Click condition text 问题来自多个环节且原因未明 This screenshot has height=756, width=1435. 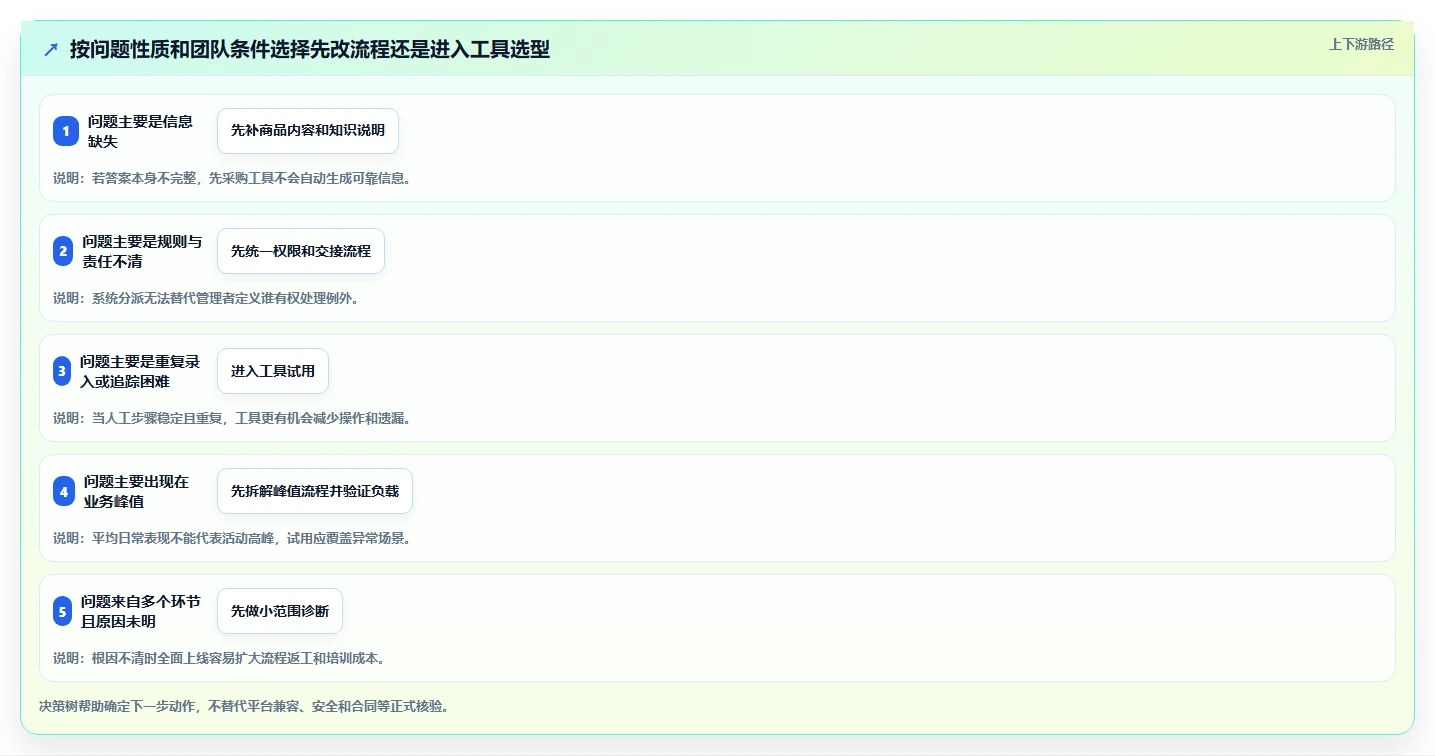coord(141,611)
